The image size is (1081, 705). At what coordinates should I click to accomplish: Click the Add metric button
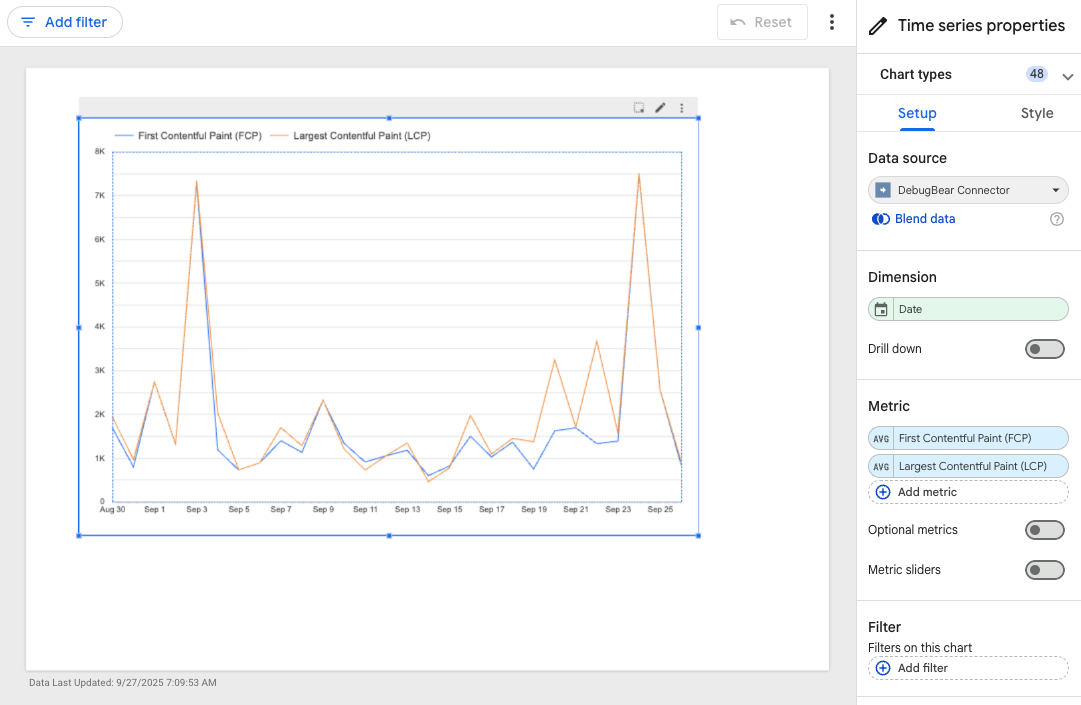coord(968,492)
